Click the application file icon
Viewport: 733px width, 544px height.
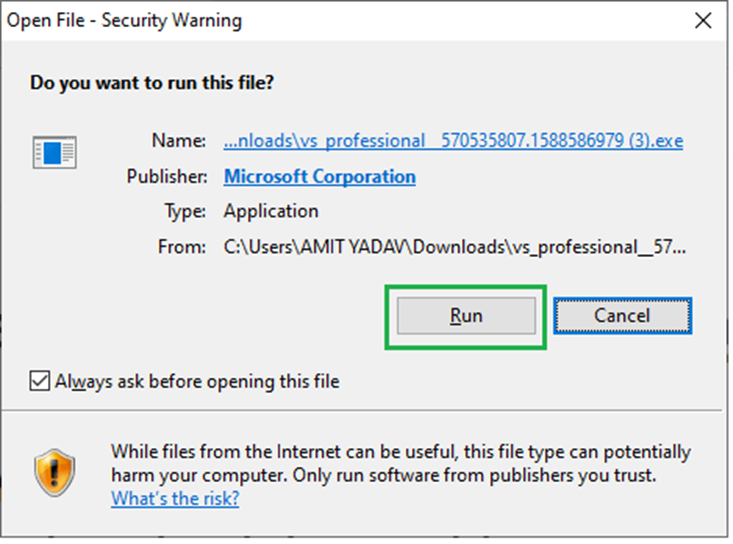point(54,152)
